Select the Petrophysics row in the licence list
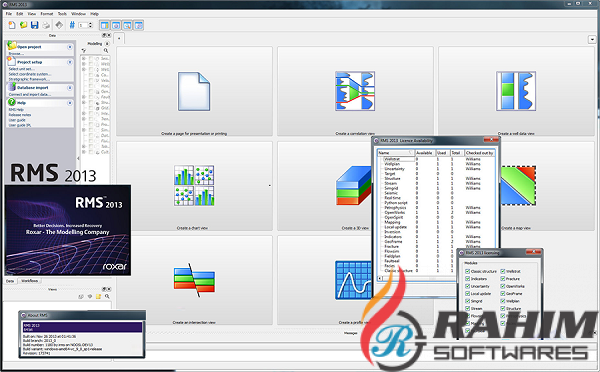600x372 pixels. pos(395,207)
